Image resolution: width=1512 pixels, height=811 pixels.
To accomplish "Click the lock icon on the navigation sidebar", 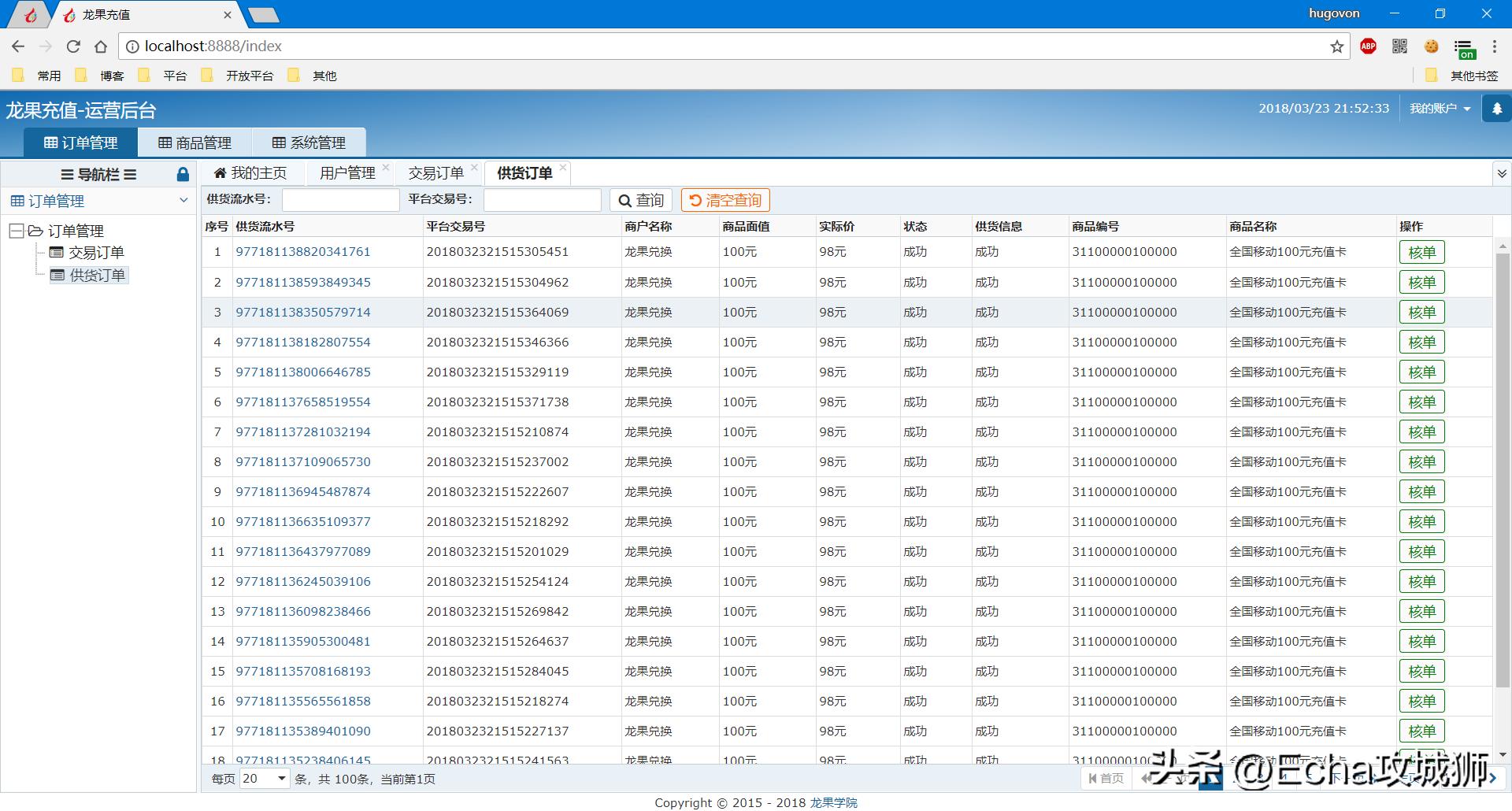I will pos(183,174).
